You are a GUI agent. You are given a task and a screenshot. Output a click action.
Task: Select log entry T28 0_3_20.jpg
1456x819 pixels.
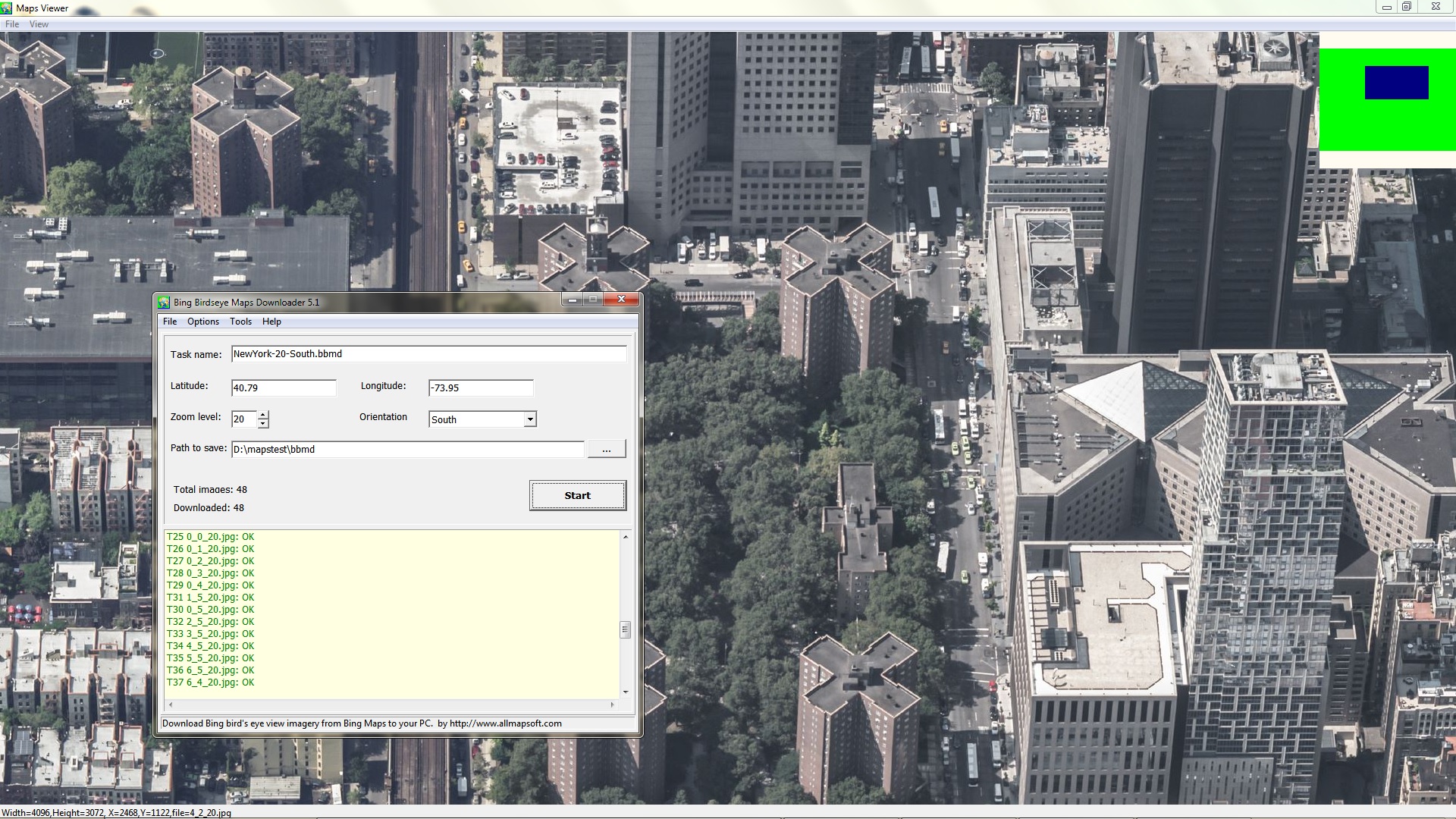(210, 573)
